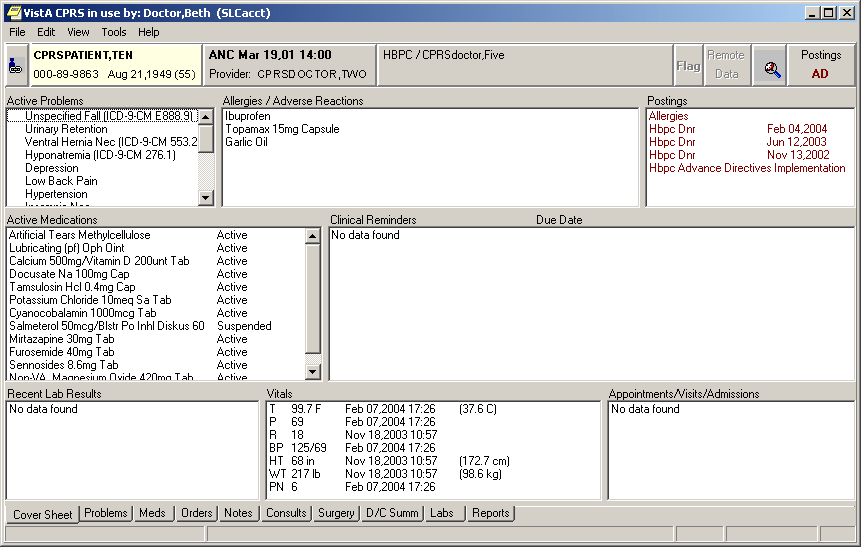Open the View menu
The height and width of the screenshot is (547, 861).
tap(78, 32)
